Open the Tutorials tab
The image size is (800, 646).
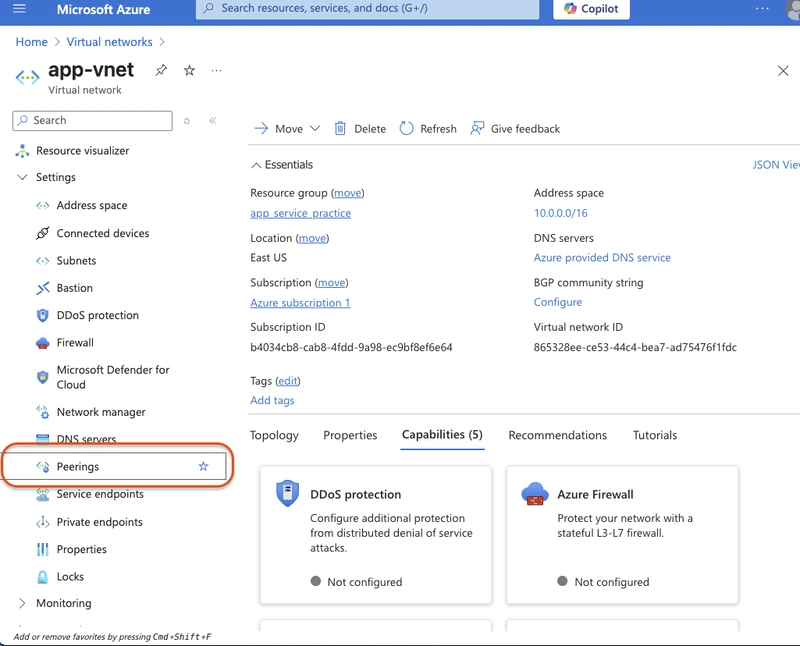tap(655, 435)
